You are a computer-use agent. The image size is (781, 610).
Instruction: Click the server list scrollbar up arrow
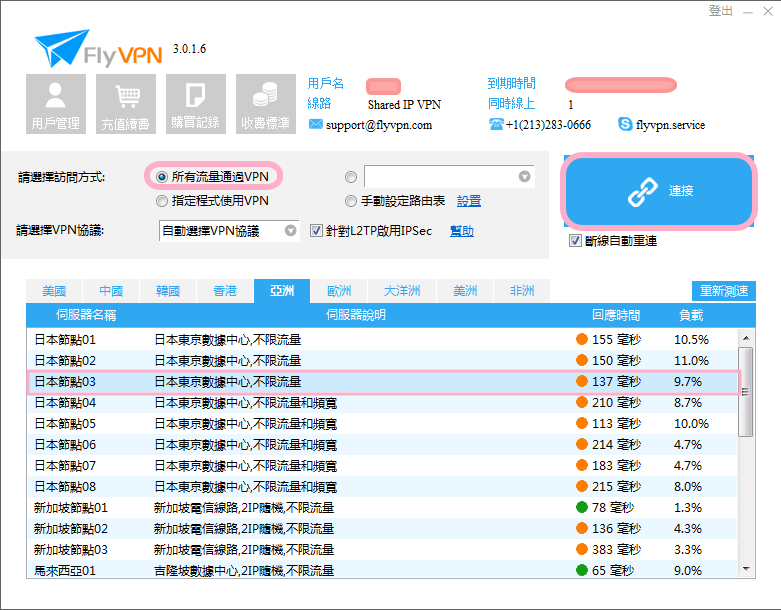pos(746,338)
